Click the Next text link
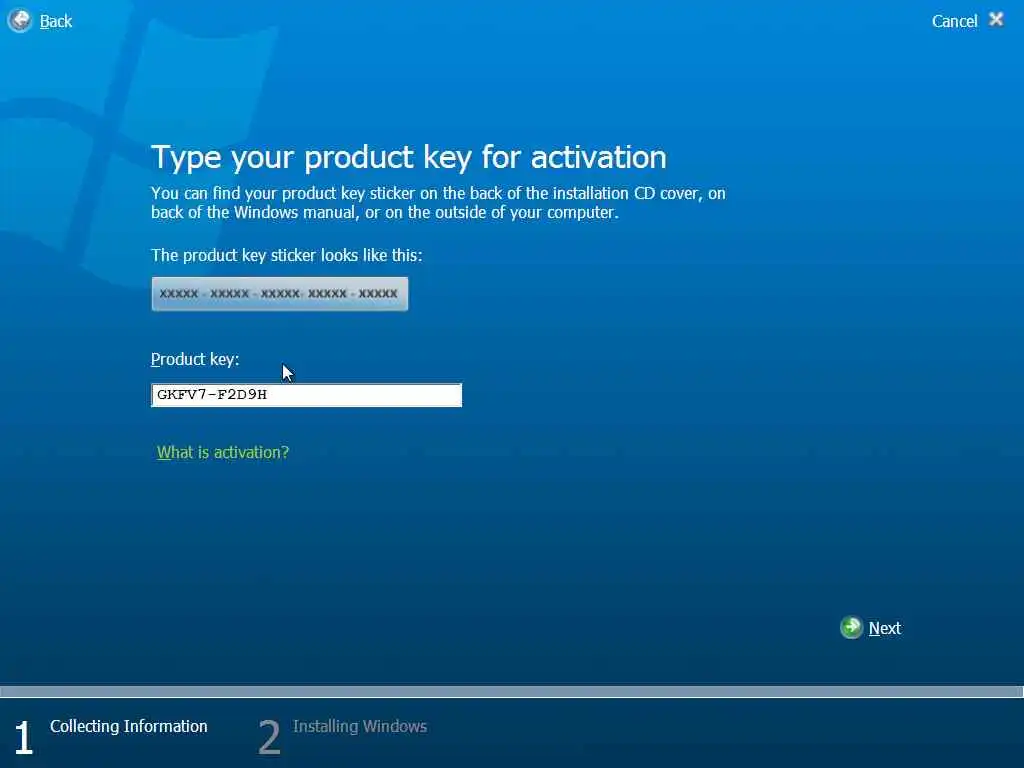Screen dimensions: 1024x768 pos(884,628)
